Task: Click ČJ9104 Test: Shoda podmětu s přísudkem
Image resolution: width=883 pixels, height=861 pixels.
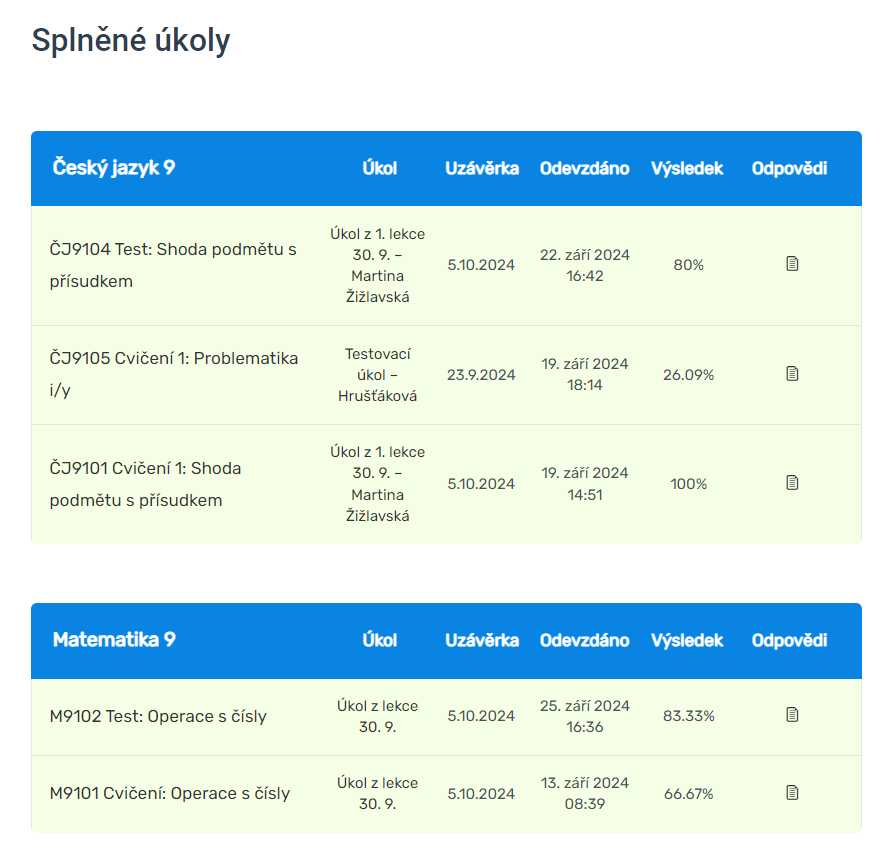Action: pos(173,265)
